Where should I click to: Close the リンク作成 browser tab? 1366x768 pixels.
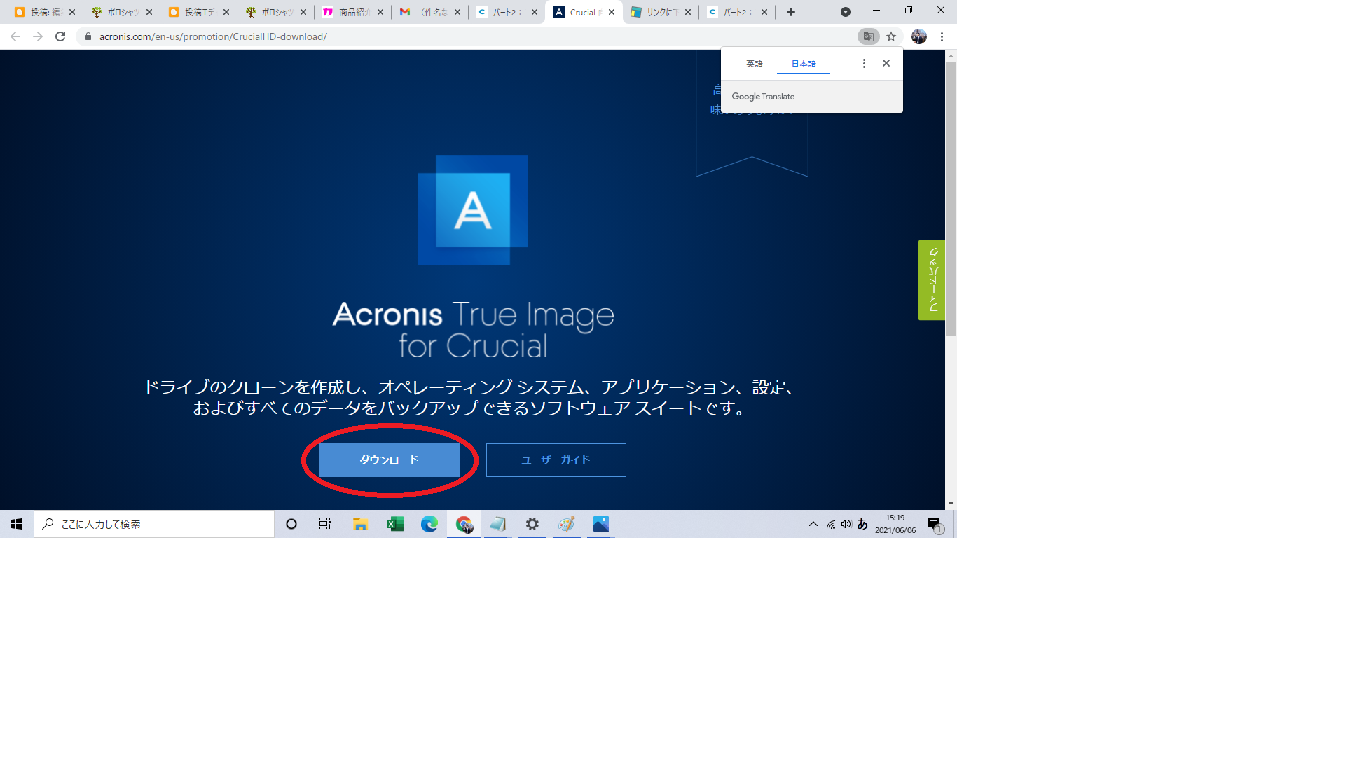pyautogui.click(x=687, y=12)
